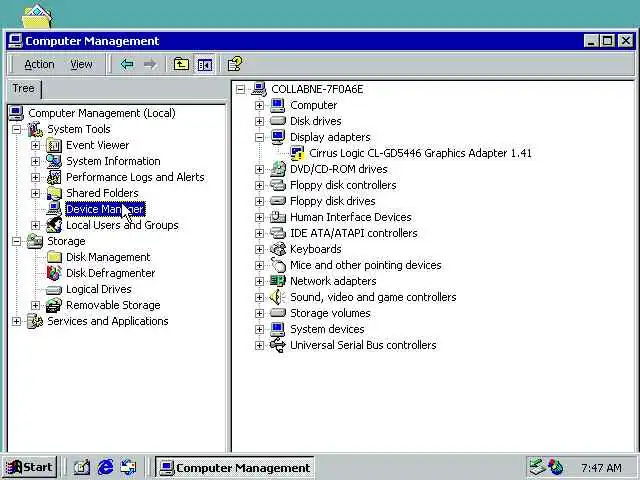Click the Cirrus Logic adapter warning icon
This screenshot has height=480, width=640.
point(297,153)
